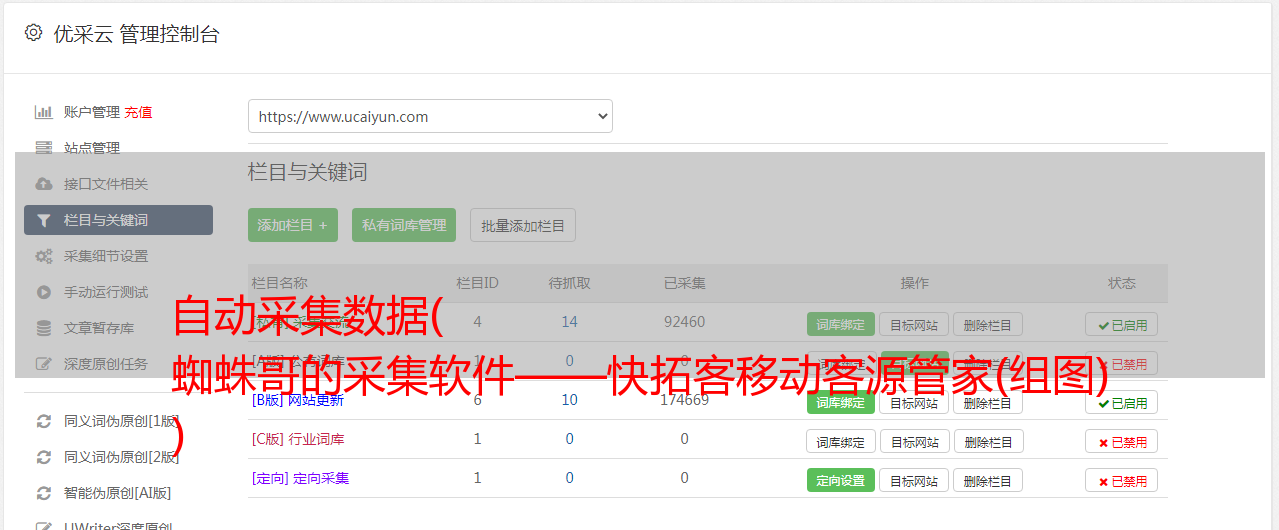The width and height of the screenshot is (1279, 530).
Task: Open 手动运行测试 in the sidebar
Action: [106, 292]
